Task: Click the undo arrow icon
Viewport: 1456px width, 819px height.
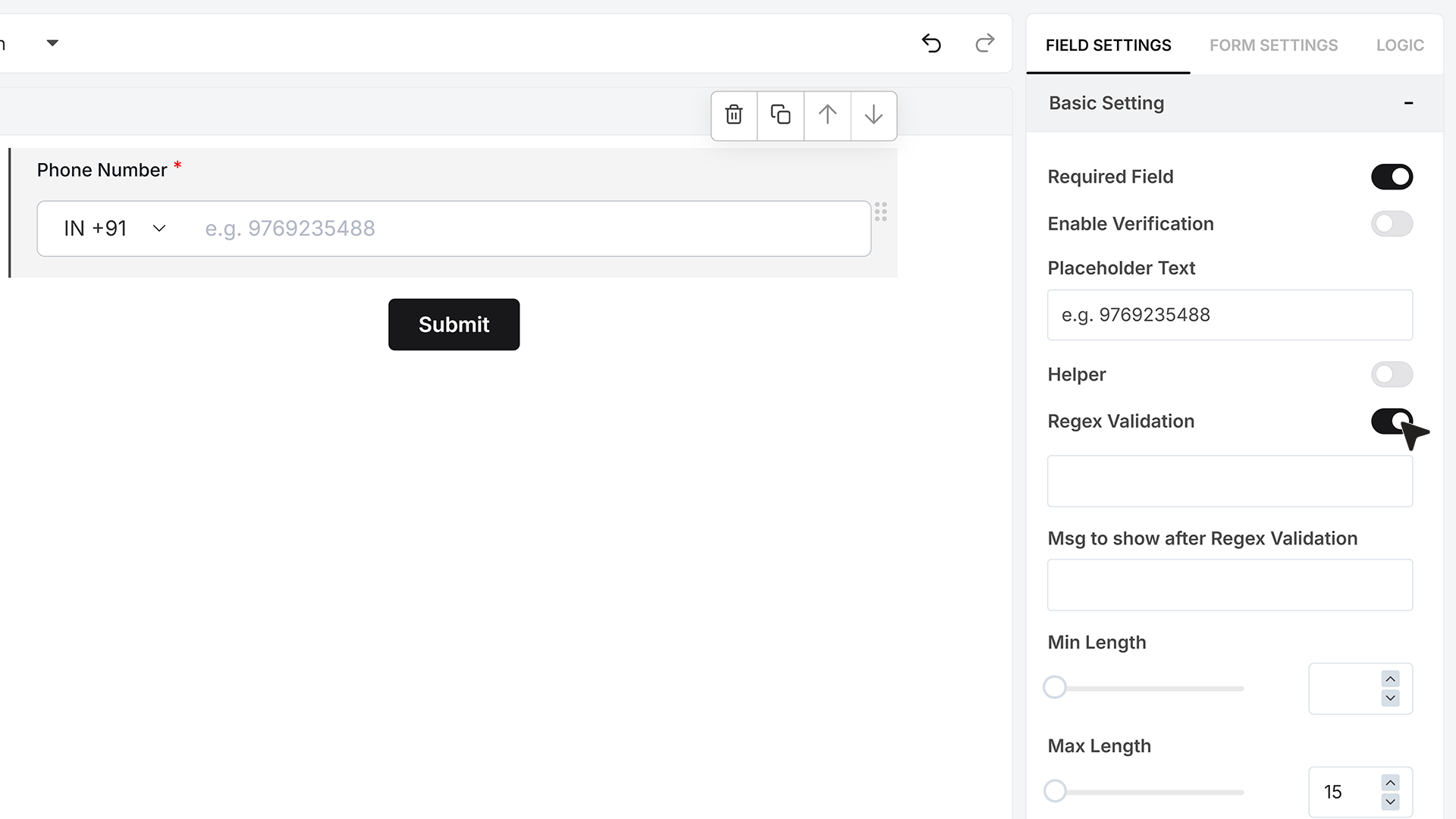Action: tap(931, 43)
